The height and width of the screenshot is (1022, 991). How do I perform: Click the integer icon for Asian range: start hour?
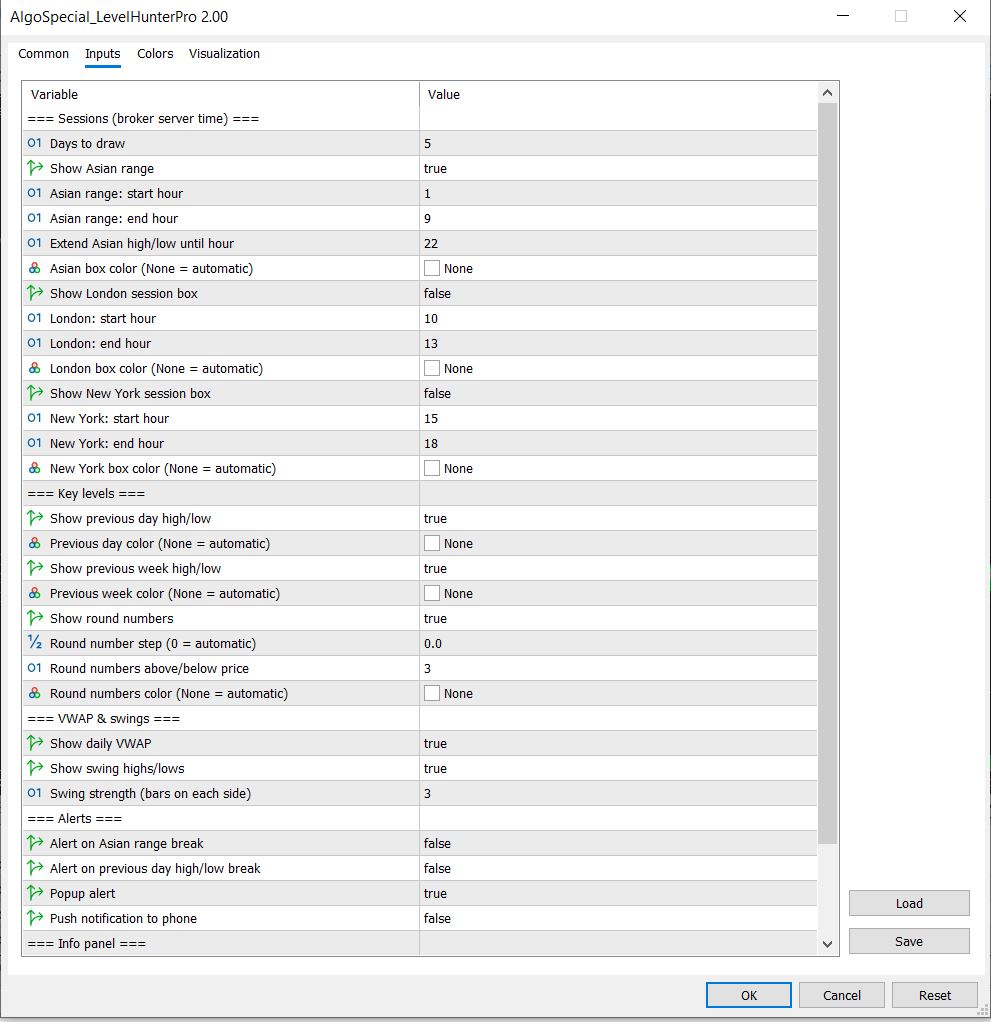(x=35, y=193)
